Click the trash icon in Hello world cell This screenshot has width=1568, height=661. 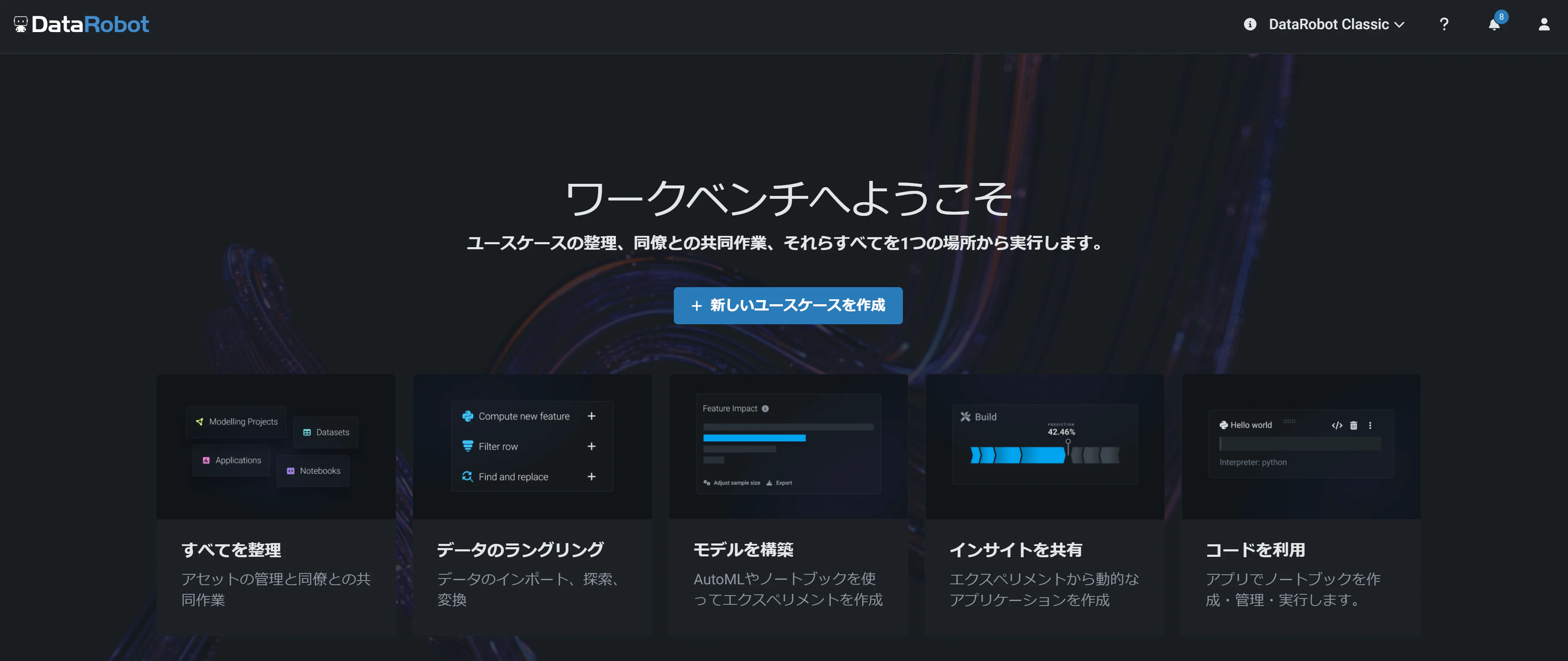click(1354, 425)
